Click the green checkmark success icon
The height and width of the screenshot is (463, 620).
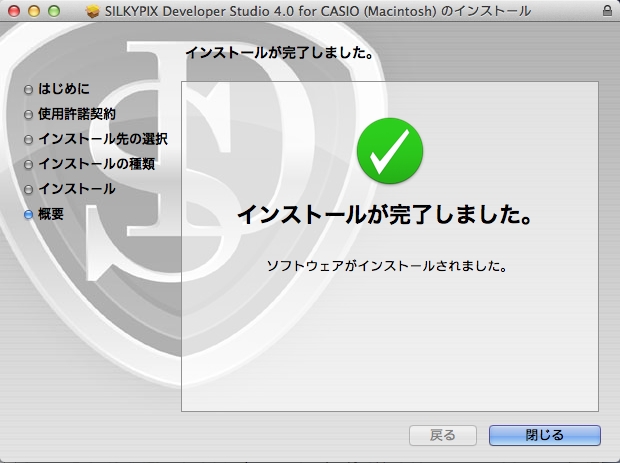390,151
